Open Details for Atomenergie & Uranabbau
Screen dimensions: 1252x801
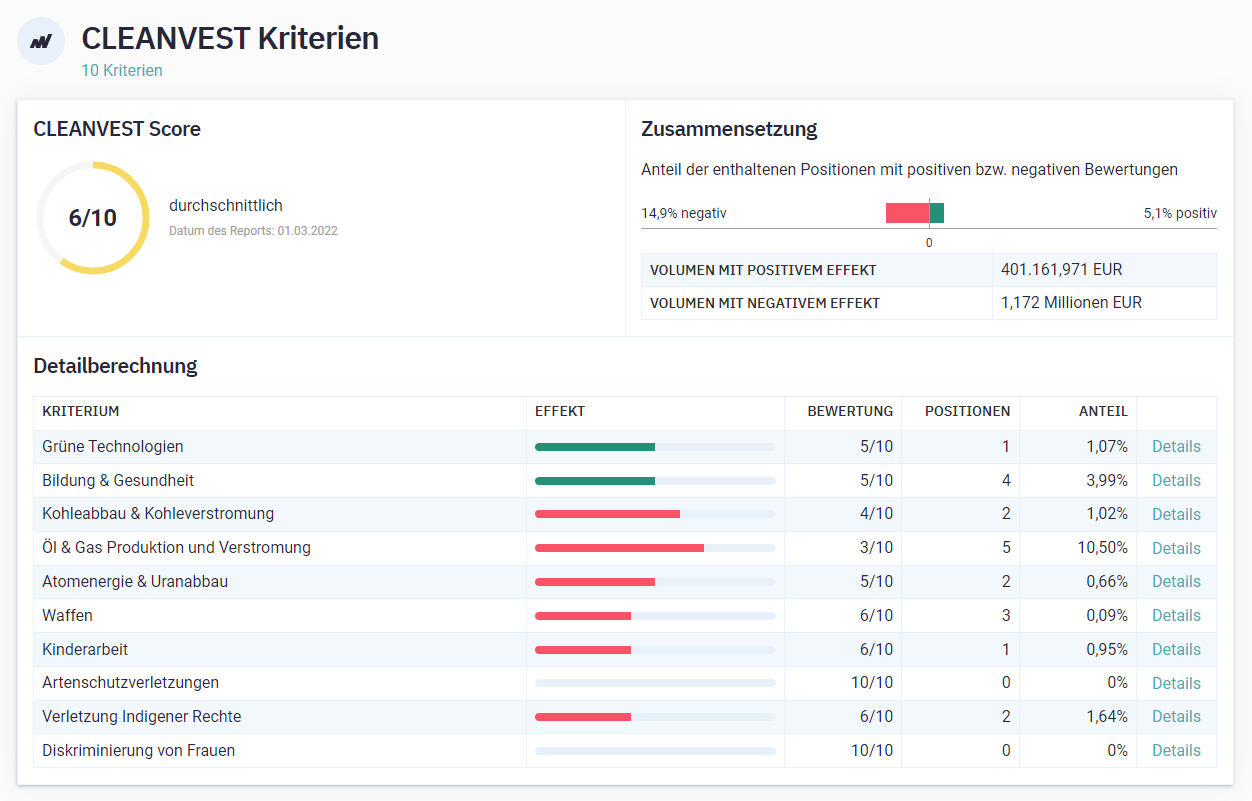pyautogui.click(x=1176, y=582)
